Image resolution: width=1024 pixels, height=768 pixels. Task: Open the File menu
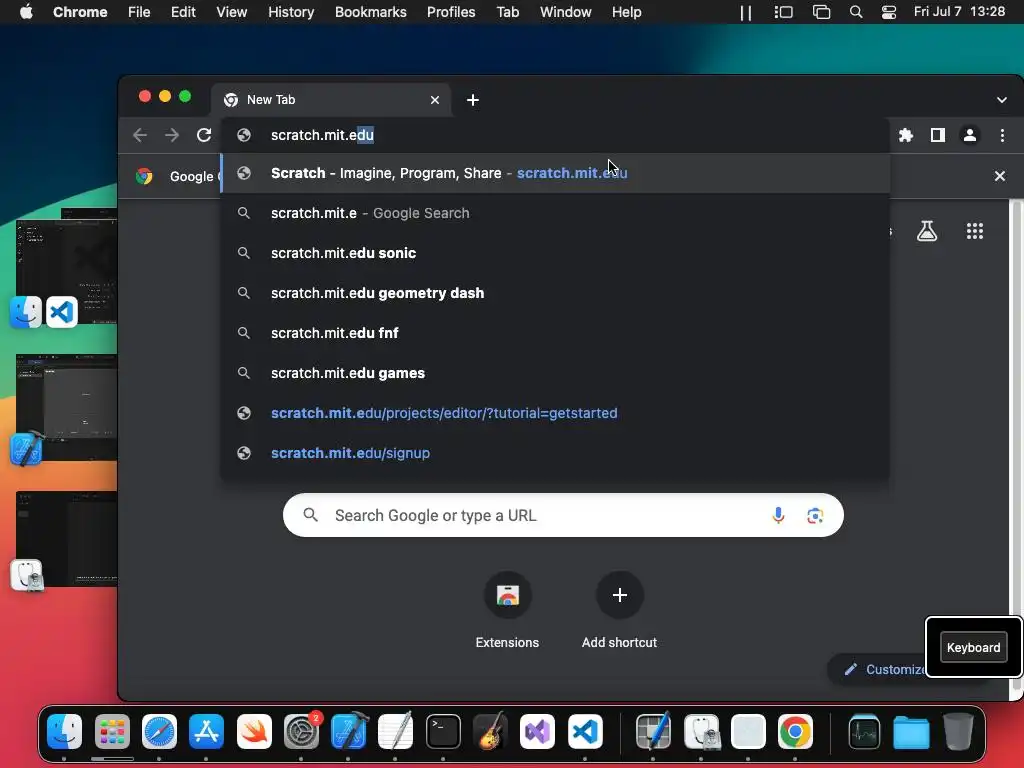click(x=139, y=12)
